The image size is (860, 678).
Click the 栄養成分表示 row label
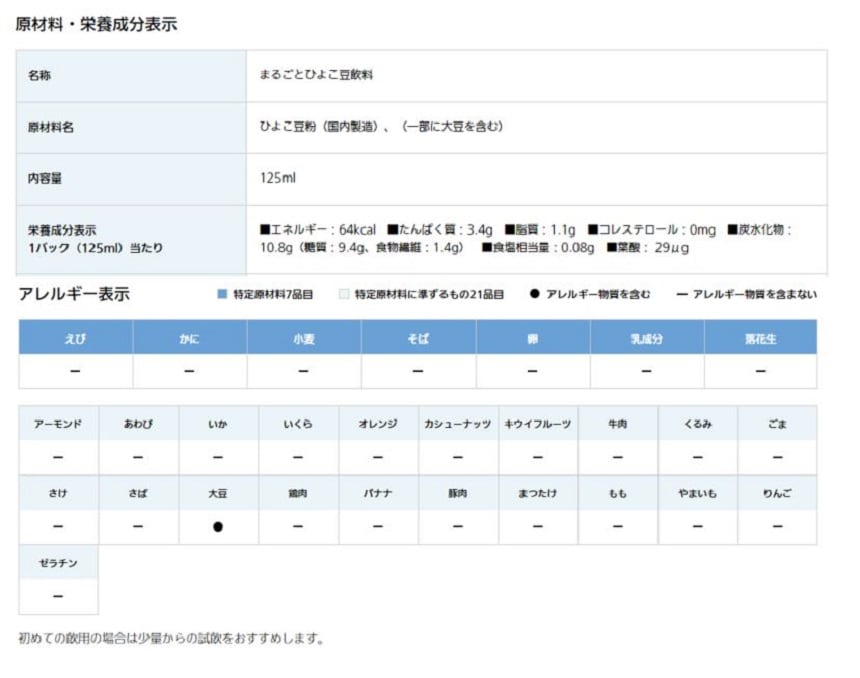coord(62,230)
